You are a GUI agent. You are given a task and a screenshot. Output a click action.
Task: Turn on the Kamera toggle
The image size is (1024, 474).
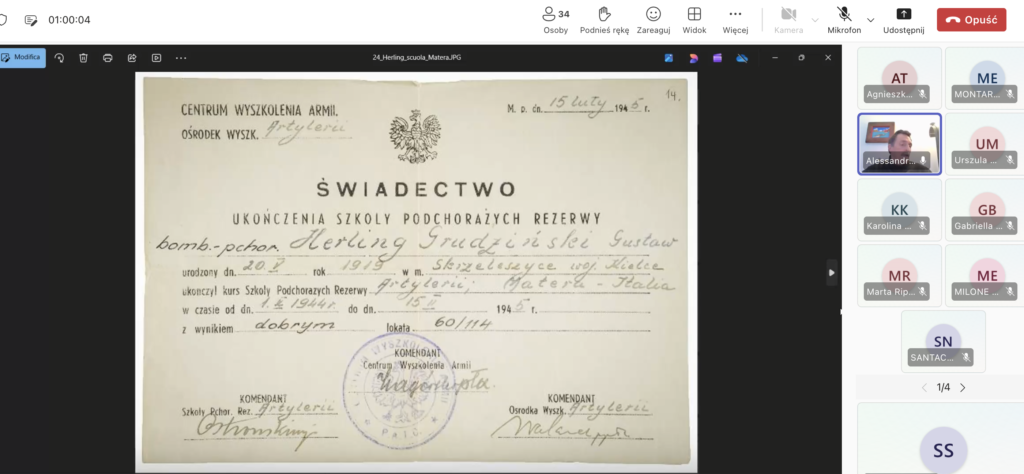[x=788, y=19]
